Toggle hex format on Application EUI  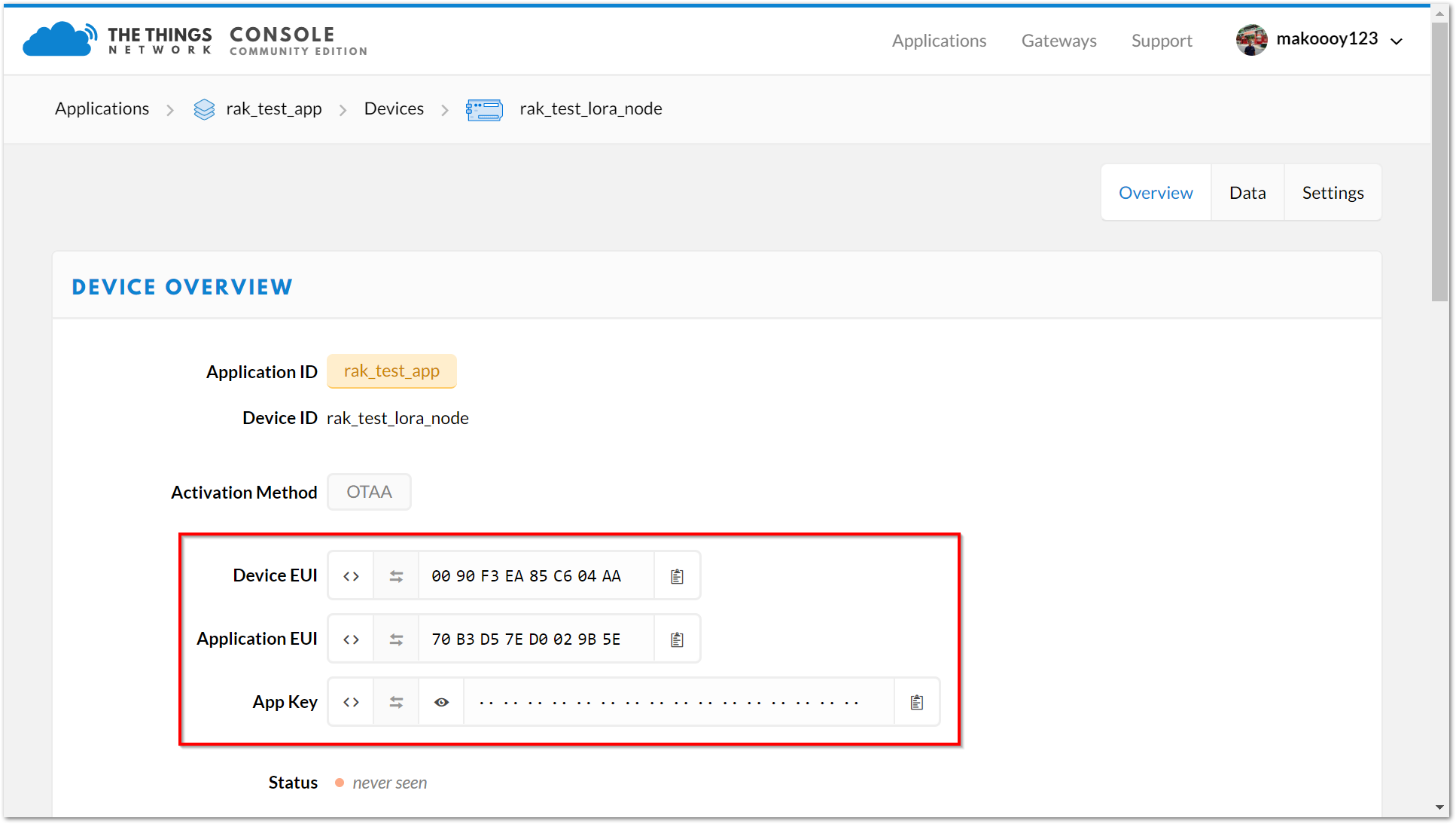coord(351,639)
